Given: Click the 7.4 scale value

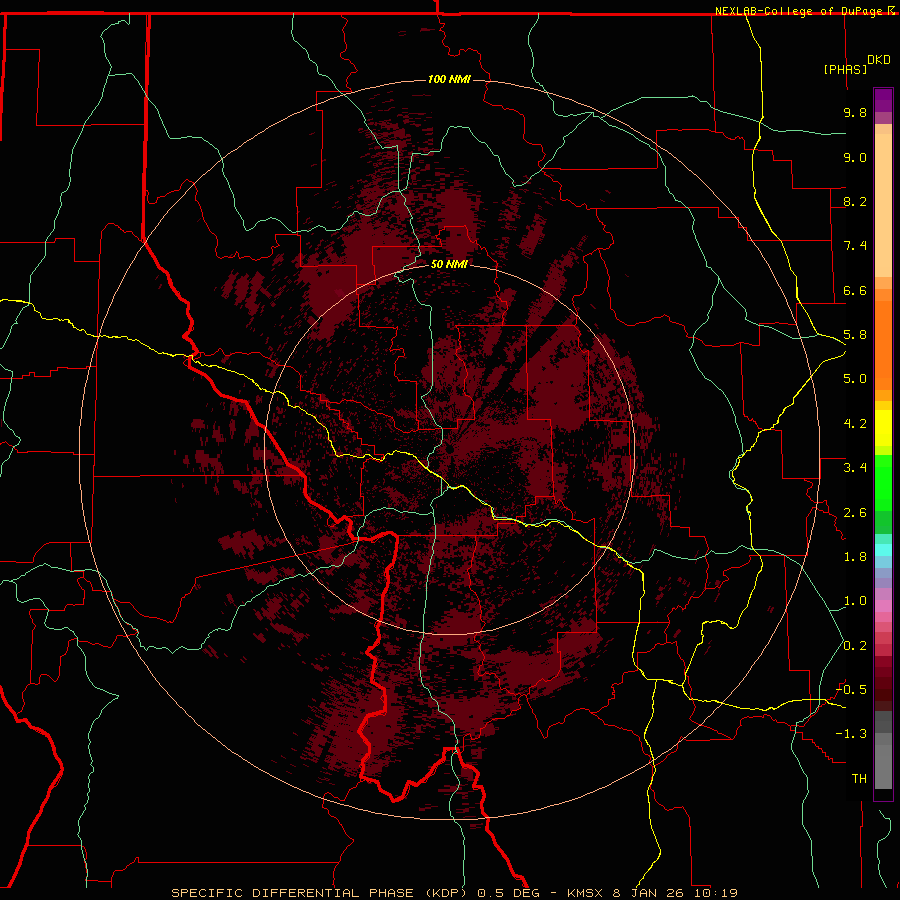Looking at the screenshot, I should pos(854,246).
